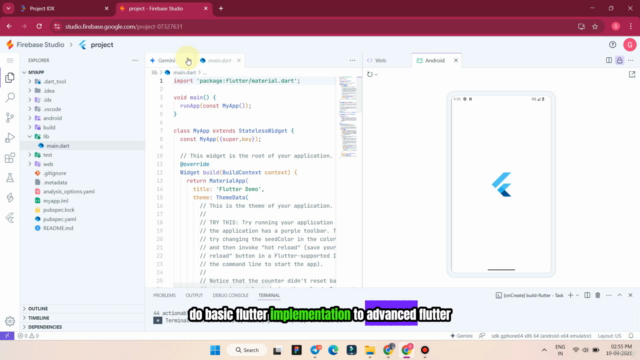Open README.md file
Image resolution: width=640 pixels, height=360 pixels.
pyautogui.click(x=58, y=228)
